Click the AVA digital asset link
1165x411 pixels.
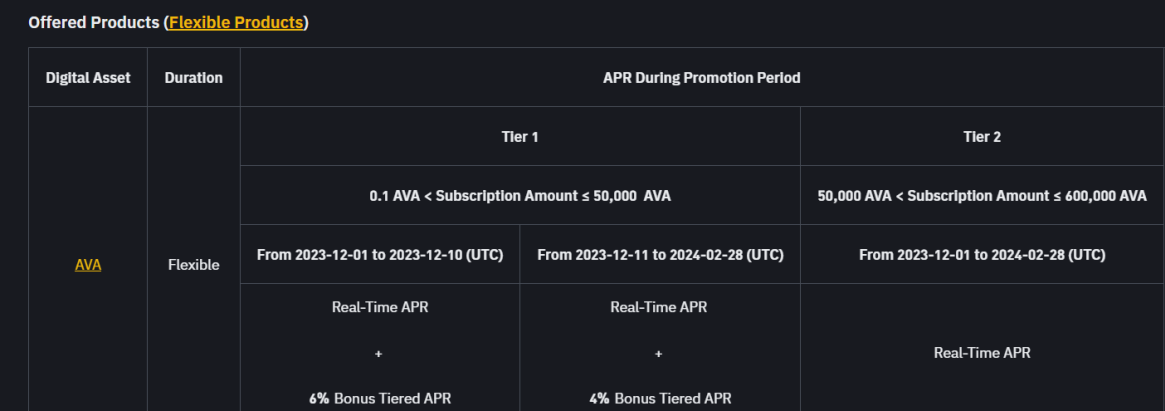pos(88,265)
